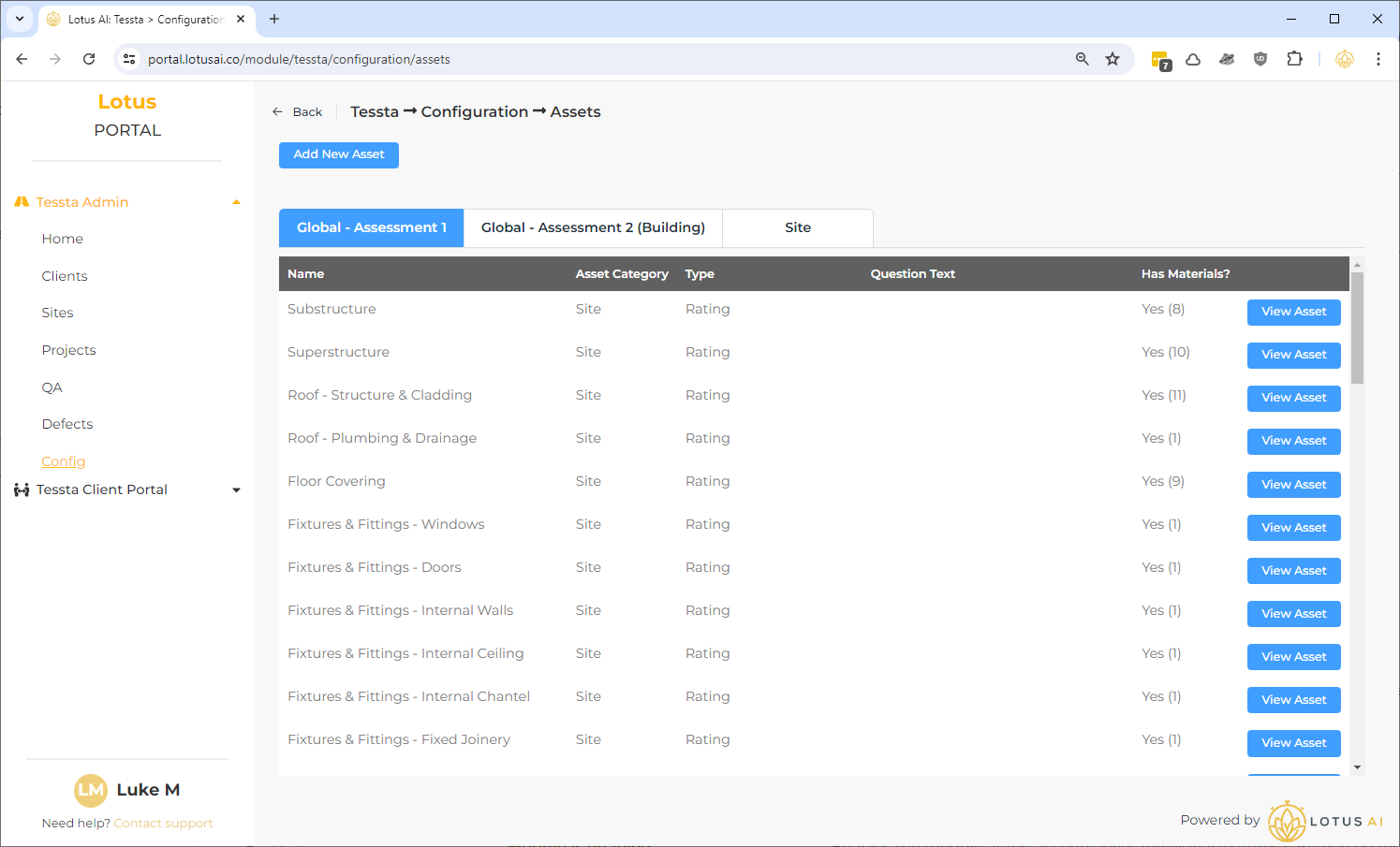Image resolution: width=1400 pixels, height=847 pixels.
Task: Select the Site tab
Action: point(798,227)
